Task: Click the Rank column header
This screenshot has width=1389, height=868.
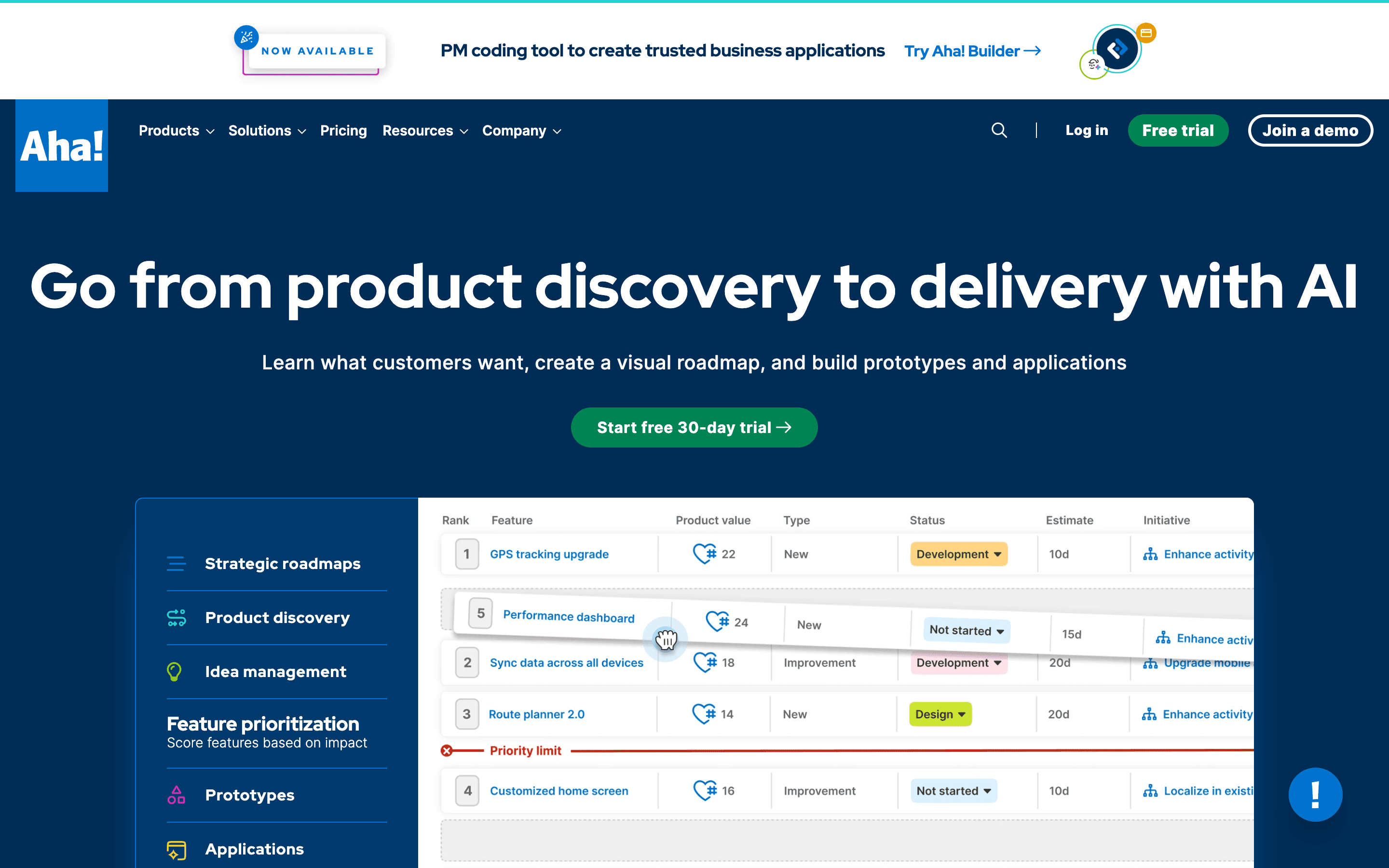Action: click(455, 520)
